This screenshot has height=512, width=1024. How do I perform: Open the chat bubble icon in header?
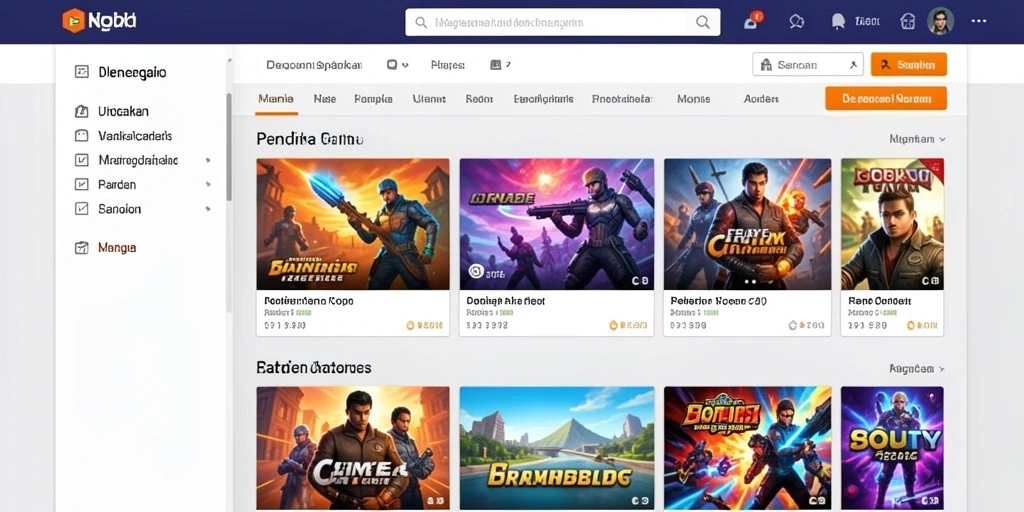pyautogui.click(x=796, y=22)
